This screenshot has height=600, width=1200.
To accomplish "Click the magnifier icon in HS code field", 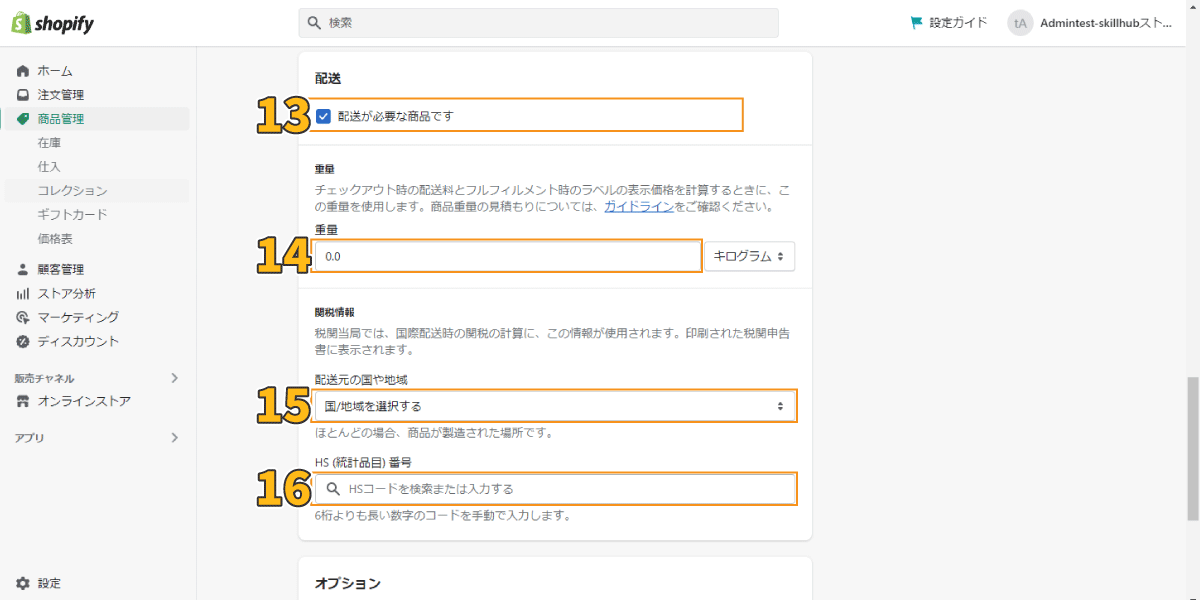I will pos(334,489).
